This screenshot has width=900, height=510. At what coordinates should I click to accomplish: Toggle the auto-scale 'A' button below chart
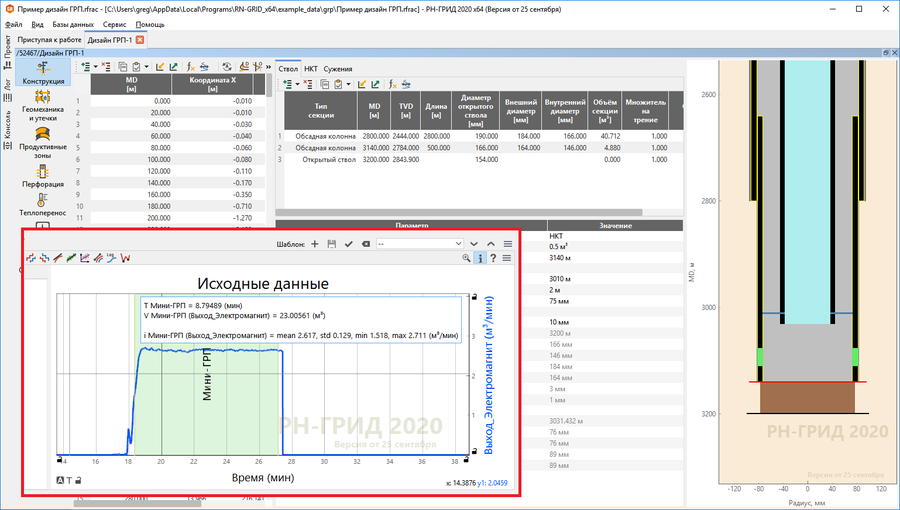(60, 480)
